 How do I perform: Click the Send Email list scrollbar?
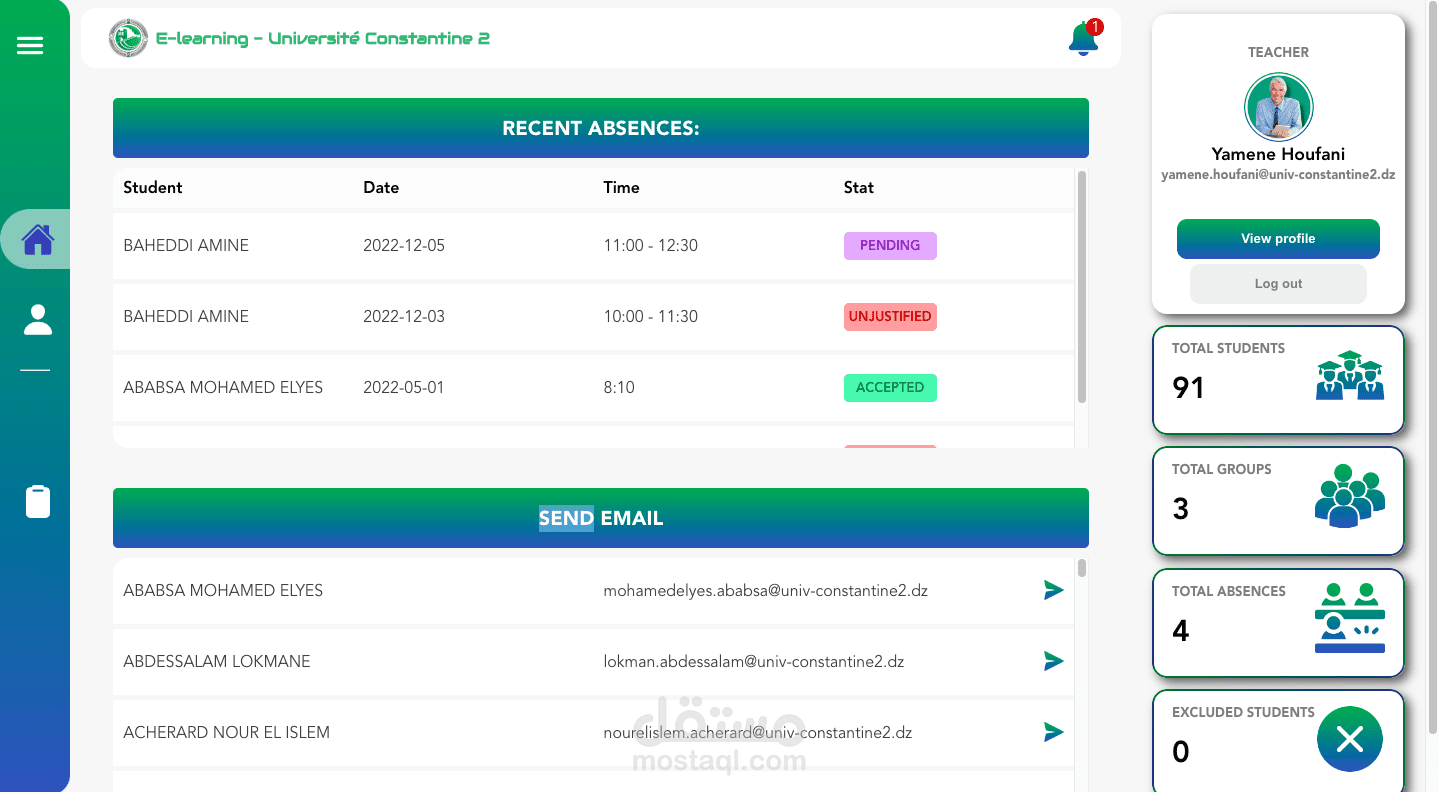pyautogui.click(x=1081, y=568)
